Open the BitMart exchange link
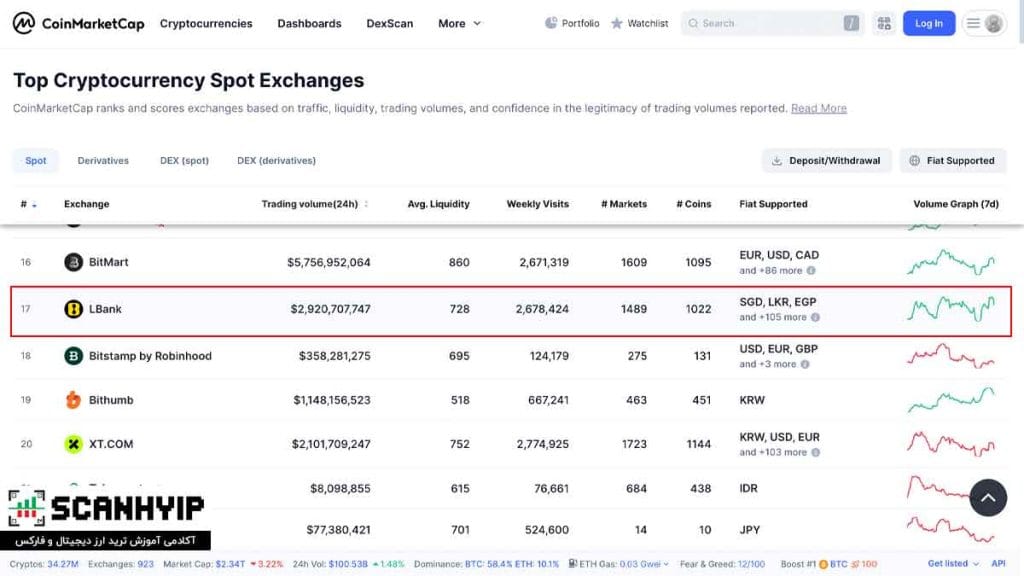Viewport: 1024px width, 576px height. 108,262
